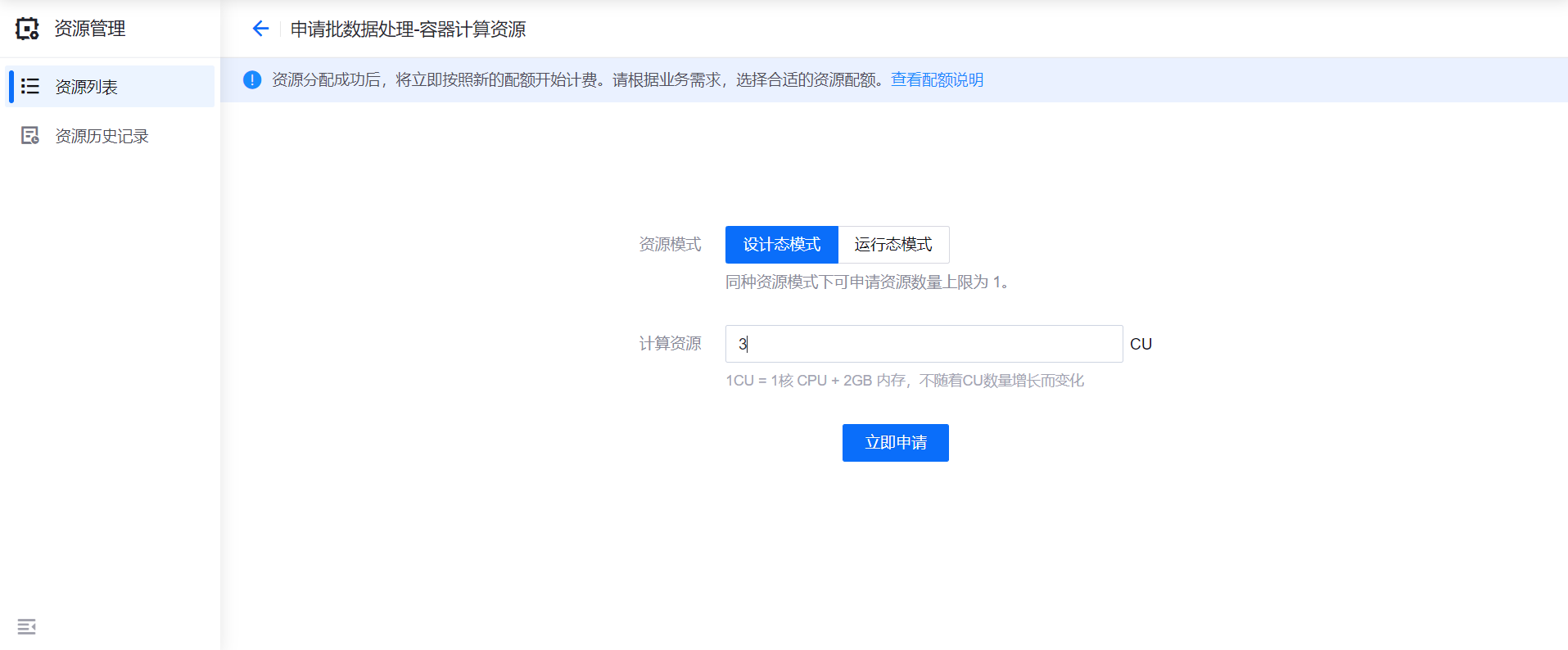The width and height of the screenshot is (1568, 650).
Task: Open the 资源历史记录 menu item
Action: [x=110, y=136]
